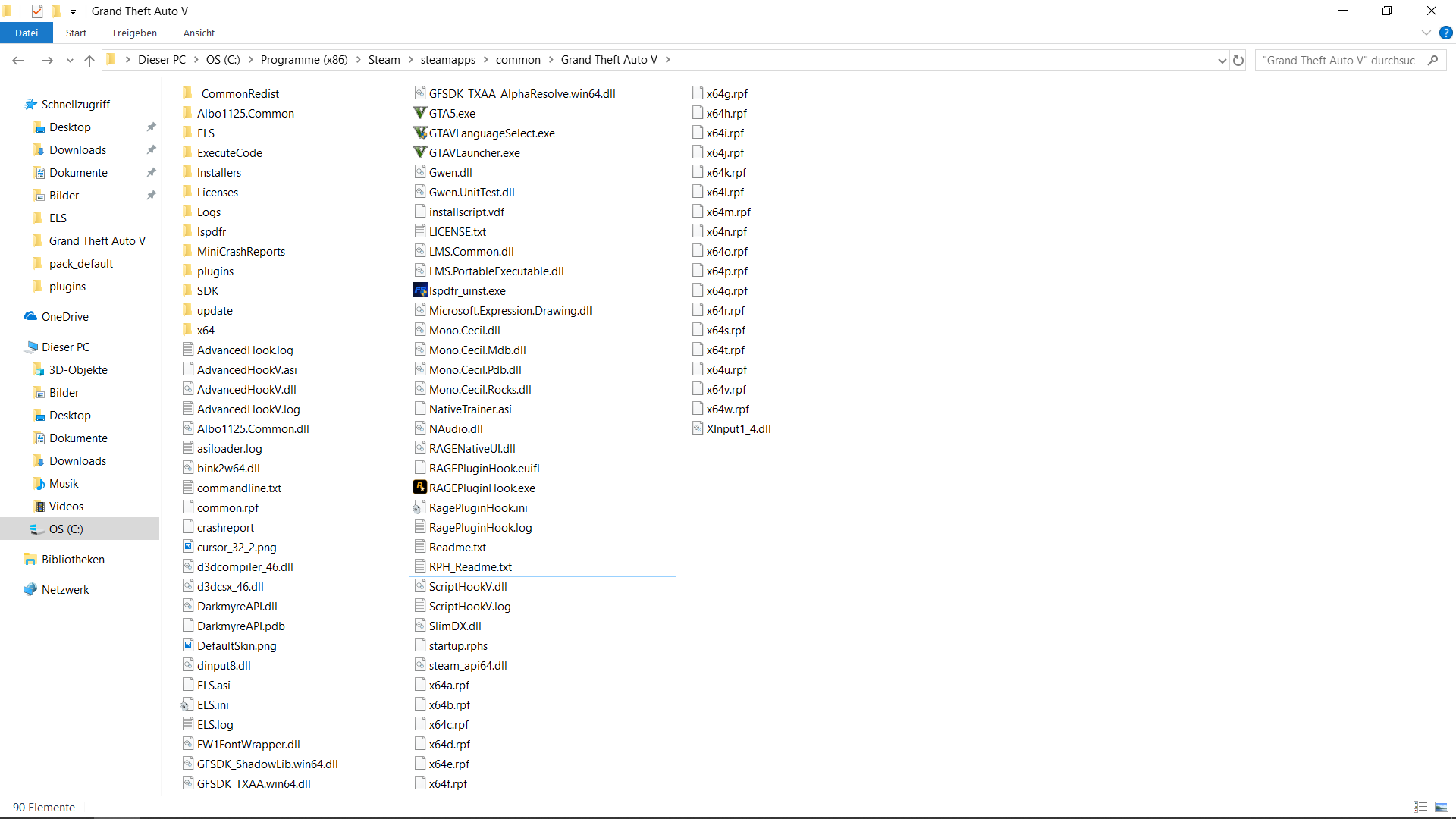Expand the ribbon with chevron
This screenshot has height=819, width=1456.
click(1426, 33)
